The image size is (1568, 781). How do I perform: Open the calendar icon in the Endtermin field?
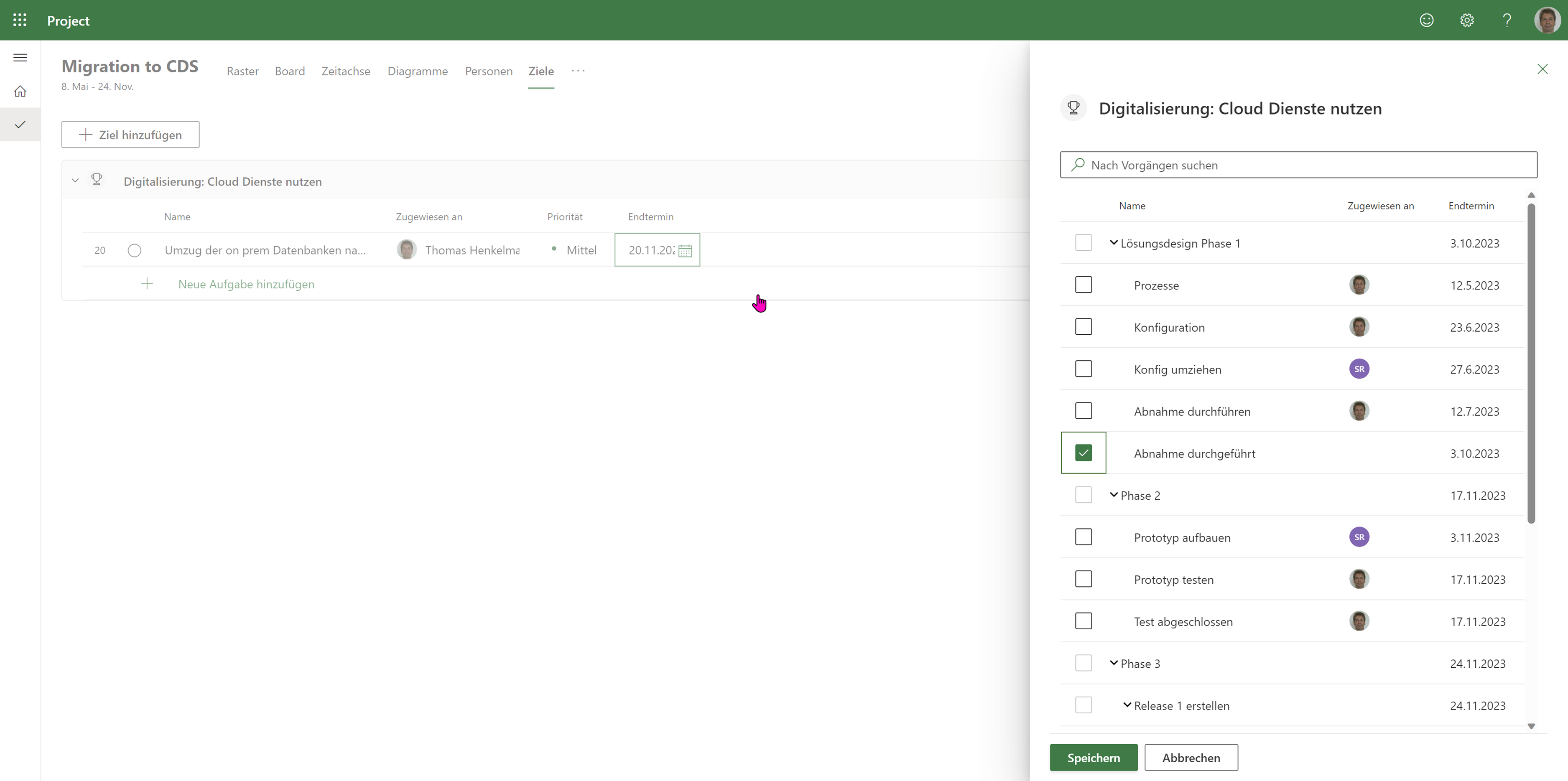(x=686, y=250)
